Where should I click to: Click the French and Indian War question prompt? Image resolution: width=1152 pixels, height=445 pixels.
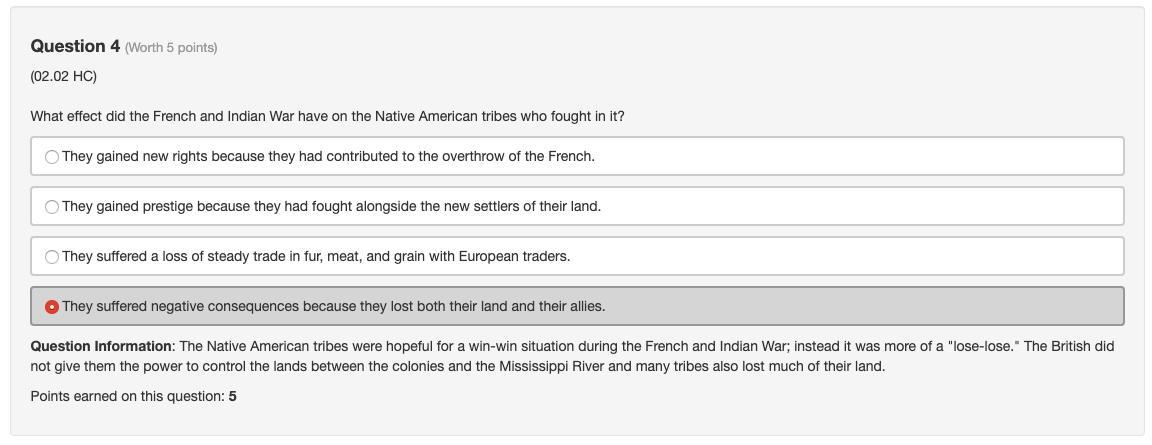coord(327,116)
